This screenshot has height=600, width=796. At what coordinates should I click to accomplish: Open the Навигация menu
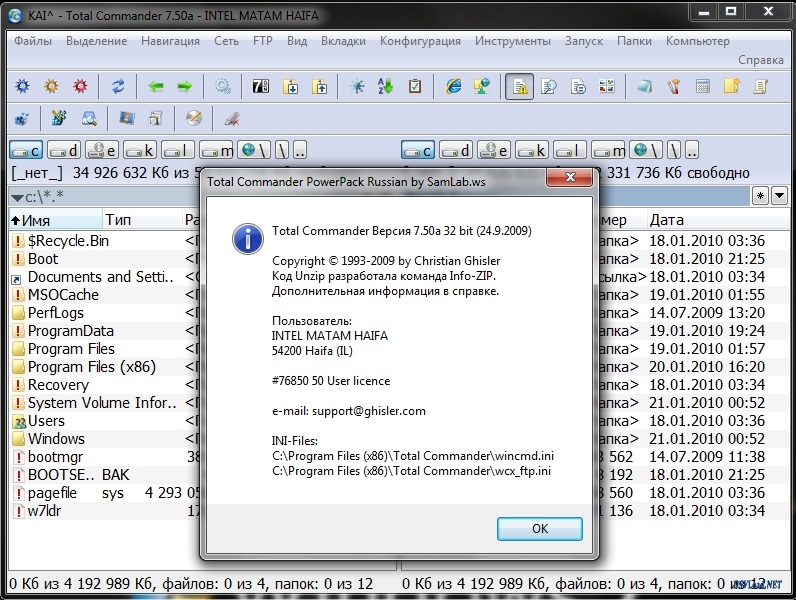171,41
